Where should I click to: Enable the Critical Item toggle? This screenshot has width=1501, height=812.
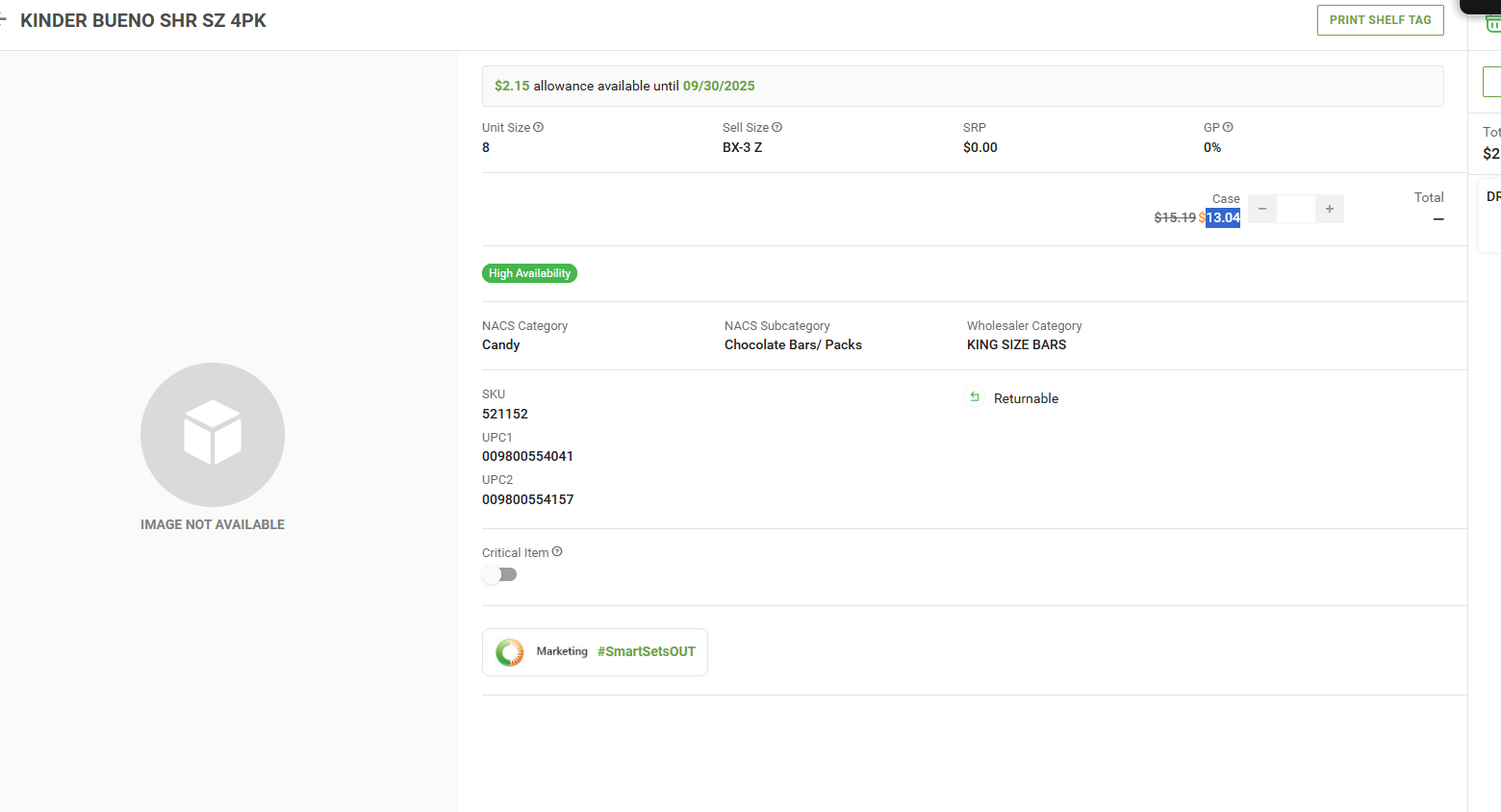499,574
